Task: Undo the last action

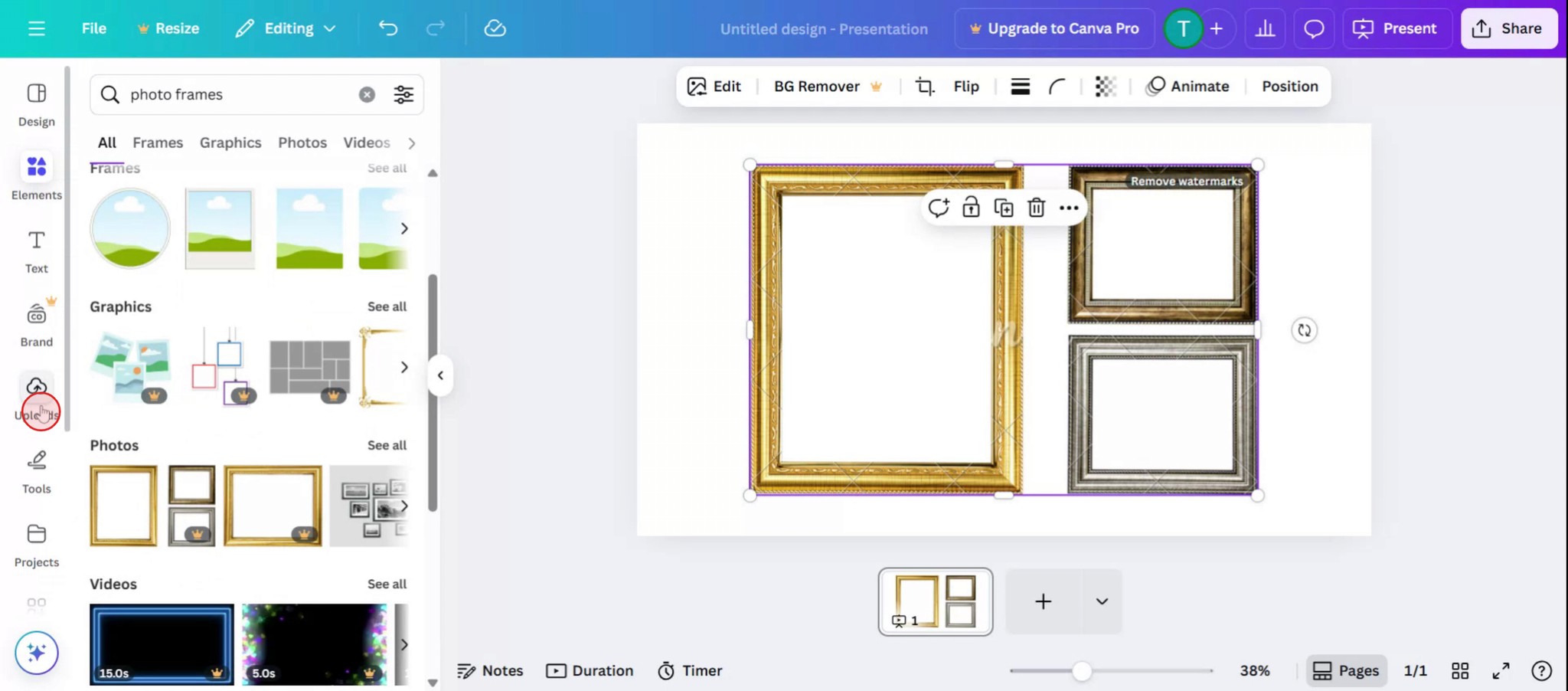Action: pyautogui.click(x=388, y=28)
